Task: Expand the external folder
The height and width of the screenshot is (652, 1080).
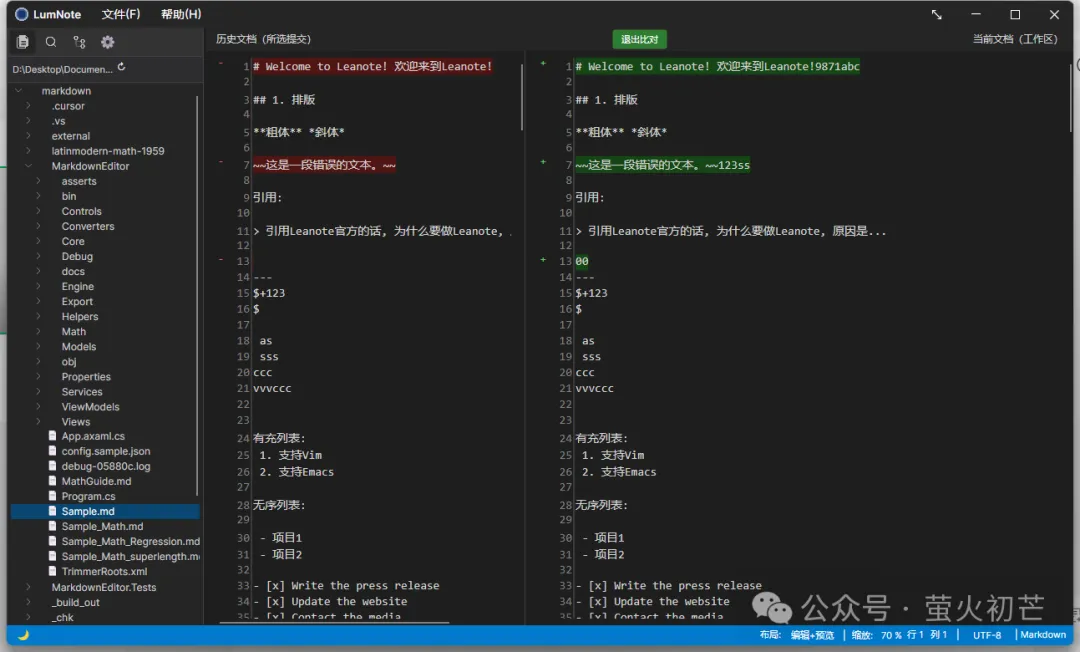Action: click(28, 136)
